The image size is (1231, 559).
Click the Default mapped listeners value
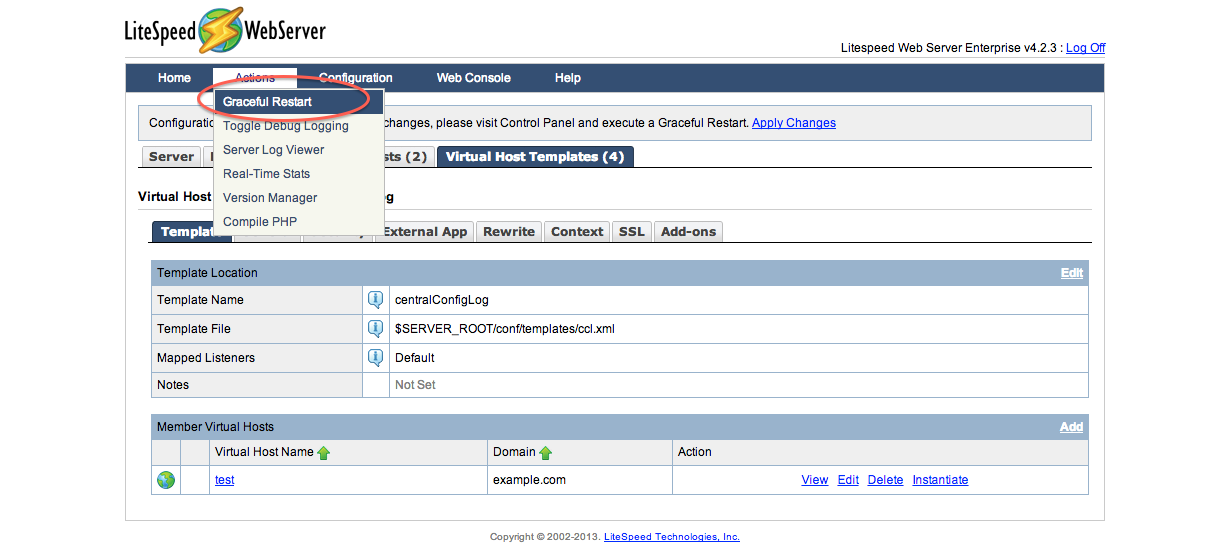point(415,357)
